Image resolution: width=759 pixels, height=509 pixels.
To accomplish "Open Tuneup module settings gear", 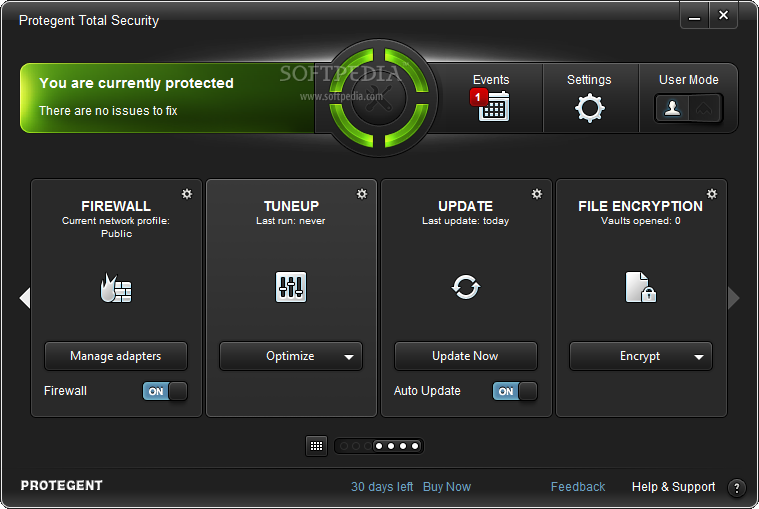I will click(362, 194).
